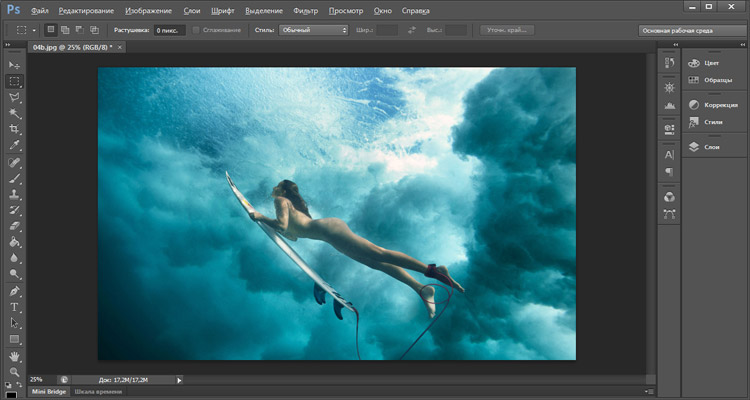Open the Paths panel icon

click(x=669, y=214)
